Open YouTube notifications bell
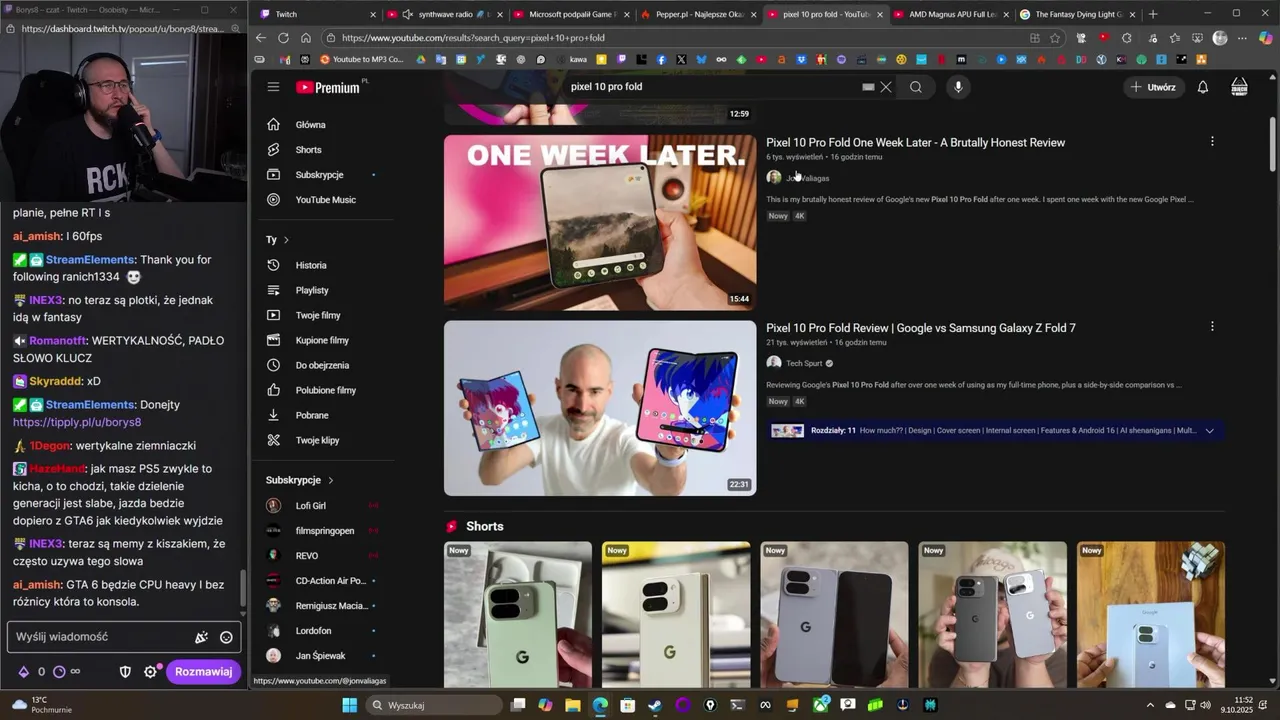The height and width of the screenshot is (720, 1280). [1203, 87]
